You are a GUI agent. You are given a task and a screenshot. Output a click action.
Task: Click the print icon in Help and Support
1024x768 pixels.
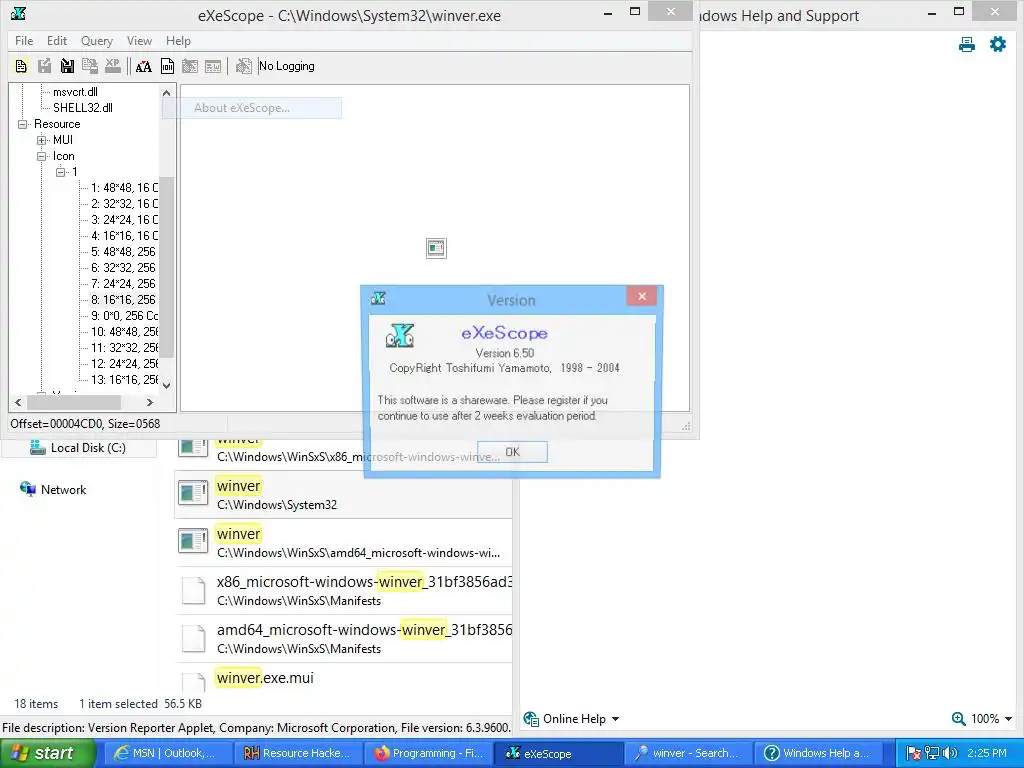[967, 44]
